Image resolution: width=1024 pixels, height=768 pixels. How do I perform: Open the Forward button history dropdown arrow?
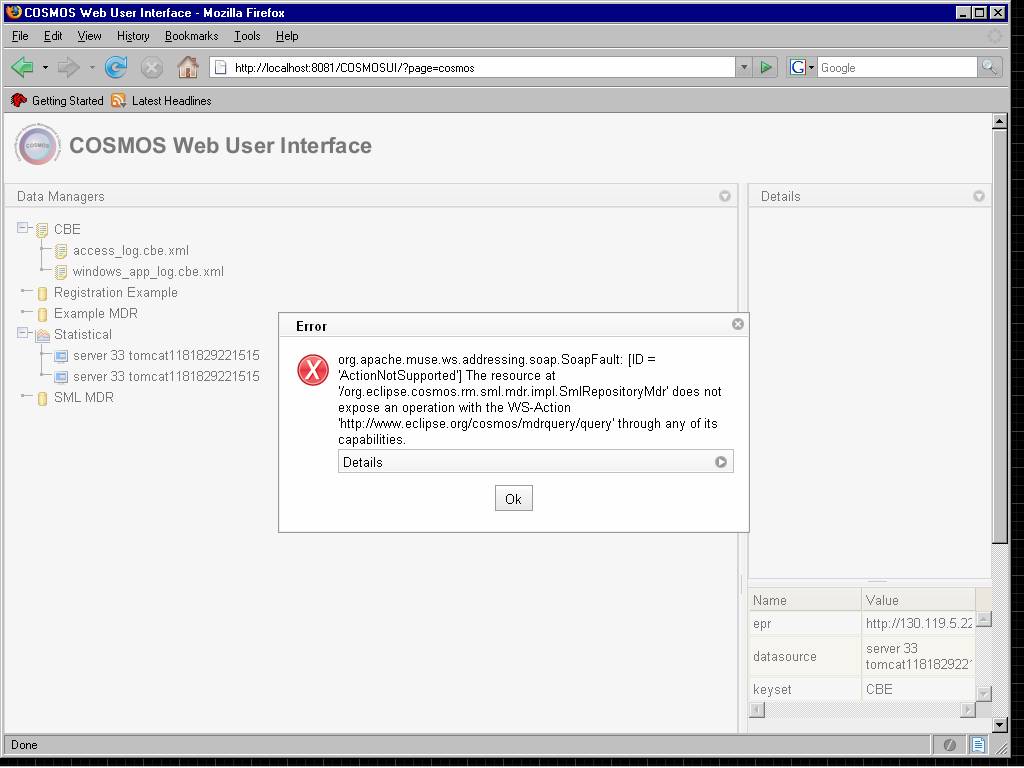pos(92,67)
